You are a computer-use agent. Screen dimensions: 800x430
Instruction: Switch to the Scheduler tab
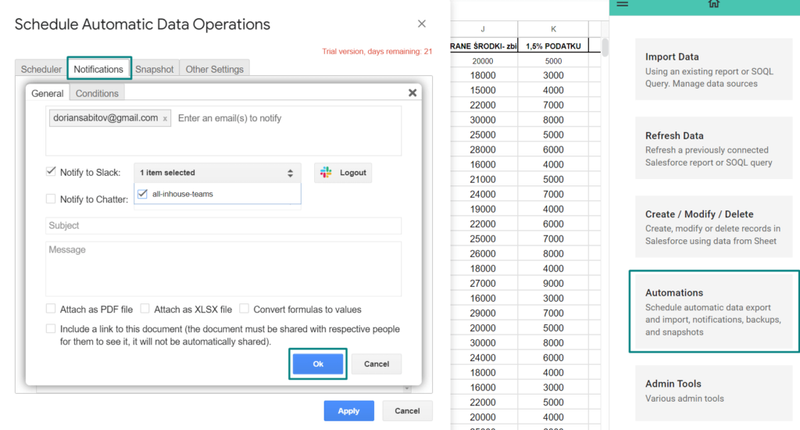coord(41,69)
